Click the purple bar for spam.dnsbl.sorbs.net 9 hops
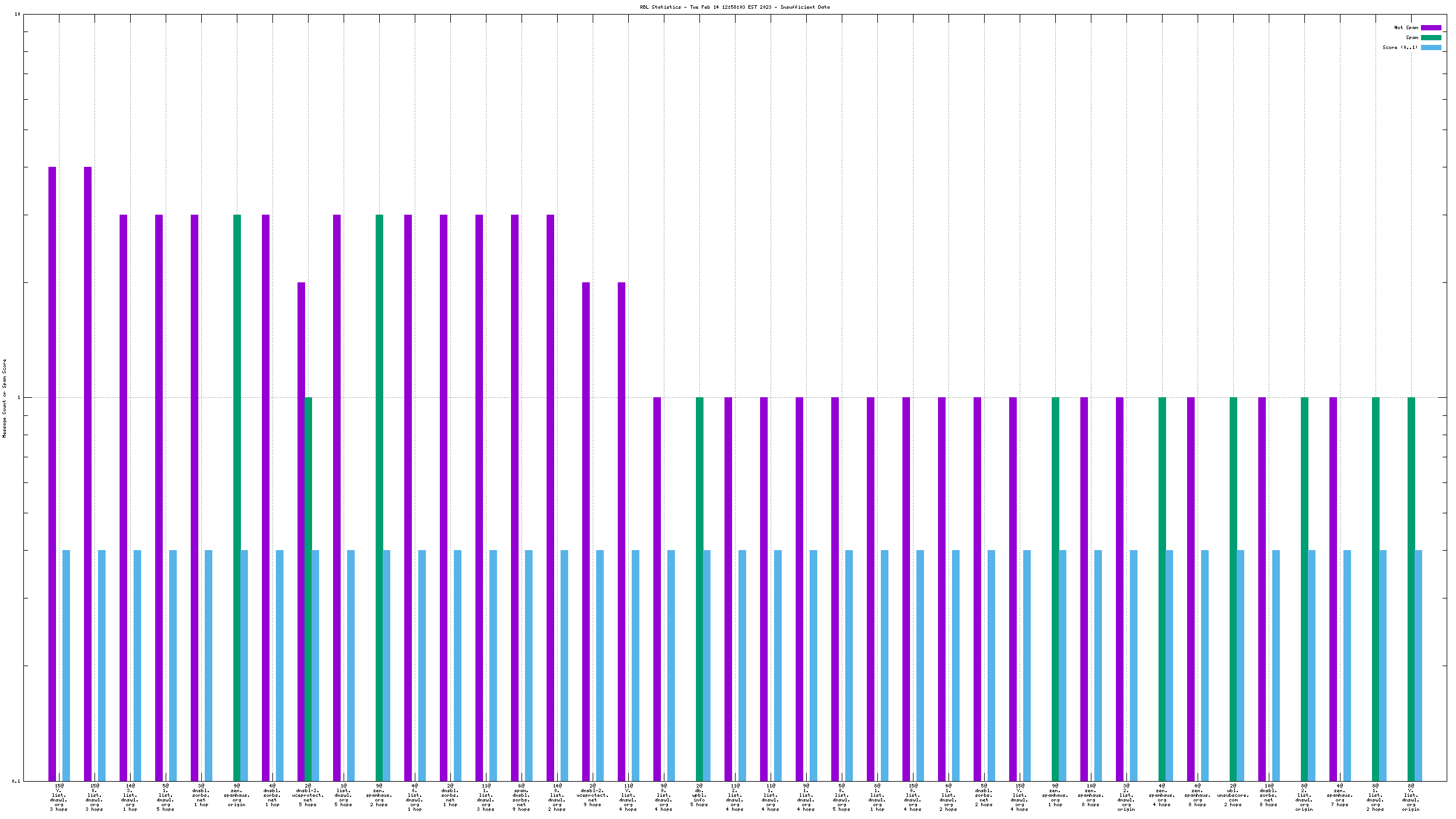Viewport: 1456px width, 819px height. pyautogui.click(x=514, y=496)
